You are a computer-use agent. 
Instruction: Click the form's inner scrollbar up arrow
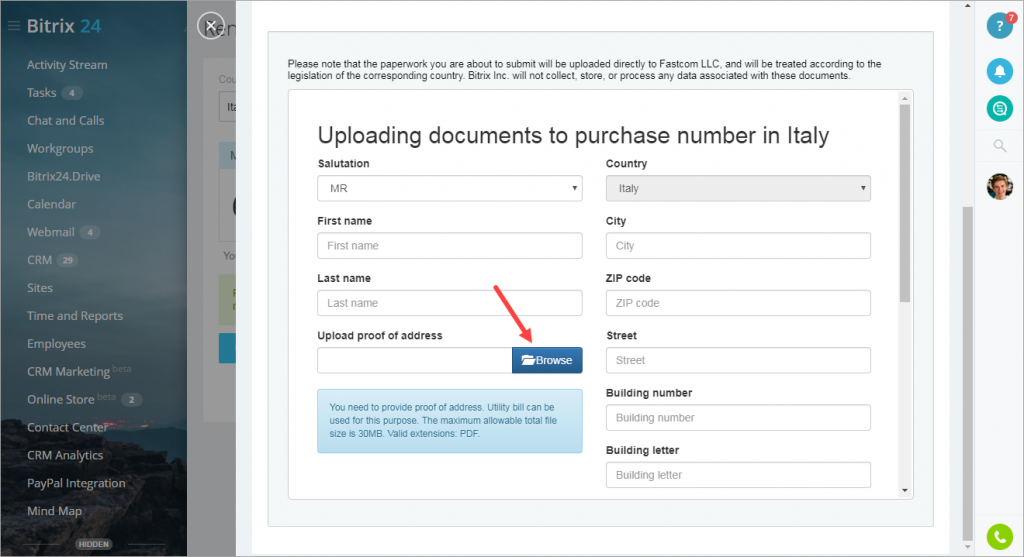click(904, 99)
